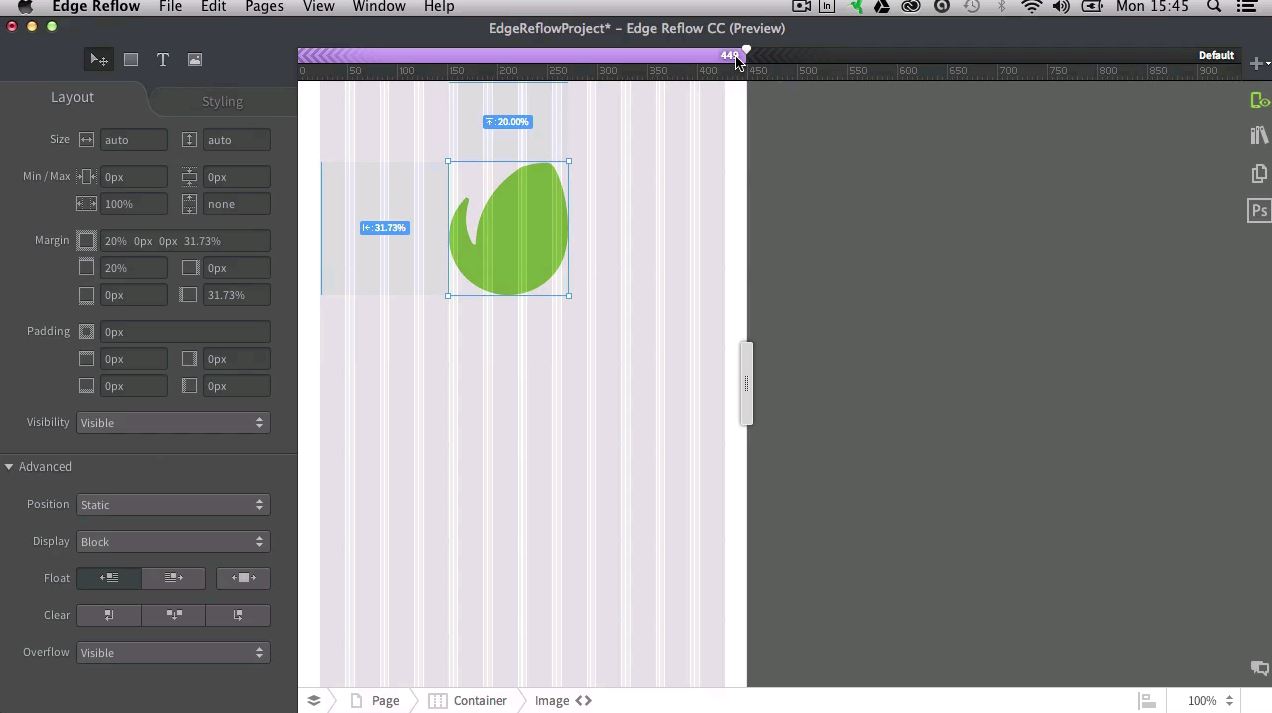The height and width of the screenshot is (713, 1272).
Task: Change zoom level with the 100% stepper
Action: tap(1229, 701)
